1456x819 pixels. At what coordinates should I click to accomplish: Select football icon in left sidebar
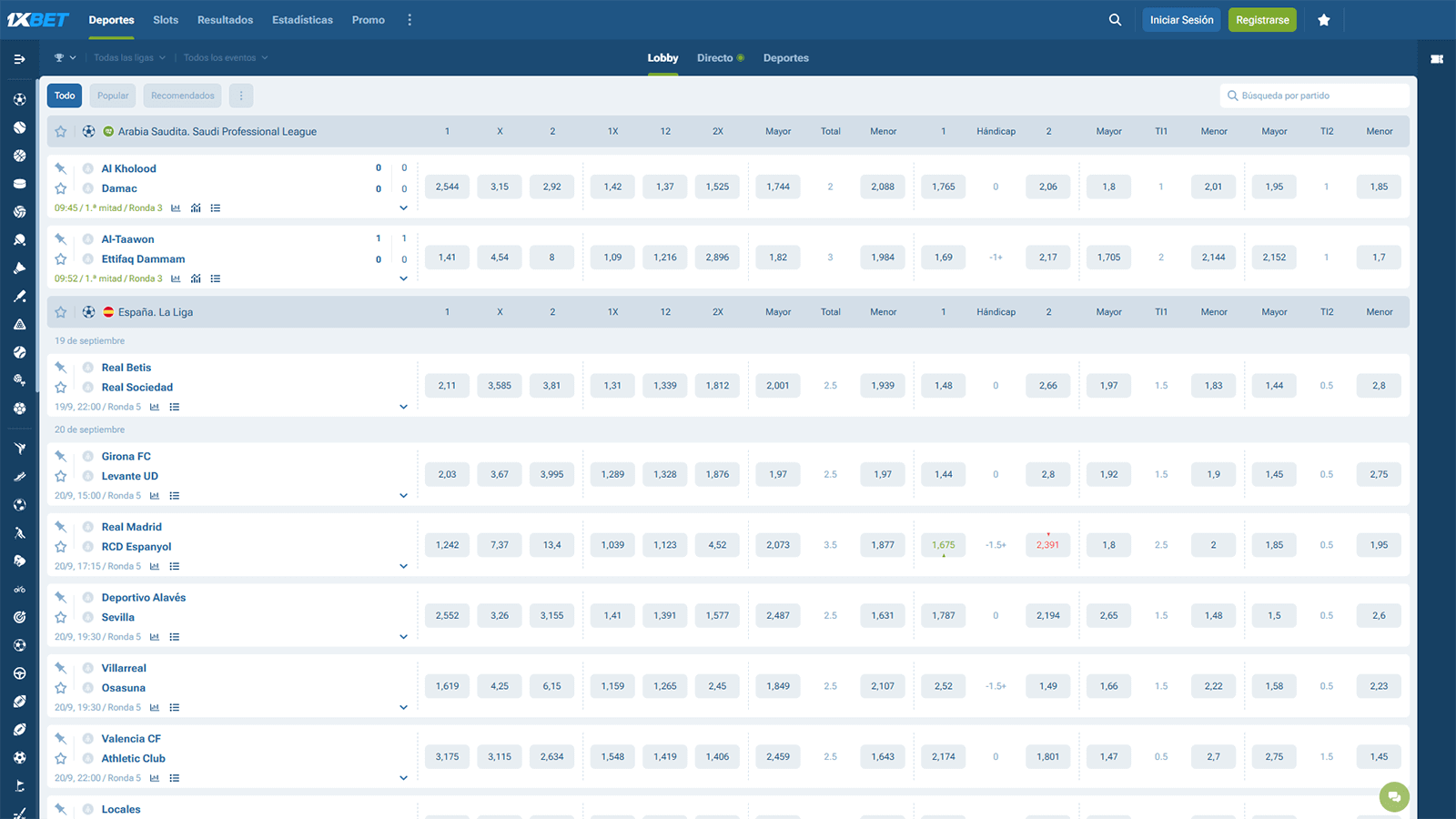(19, 99)
